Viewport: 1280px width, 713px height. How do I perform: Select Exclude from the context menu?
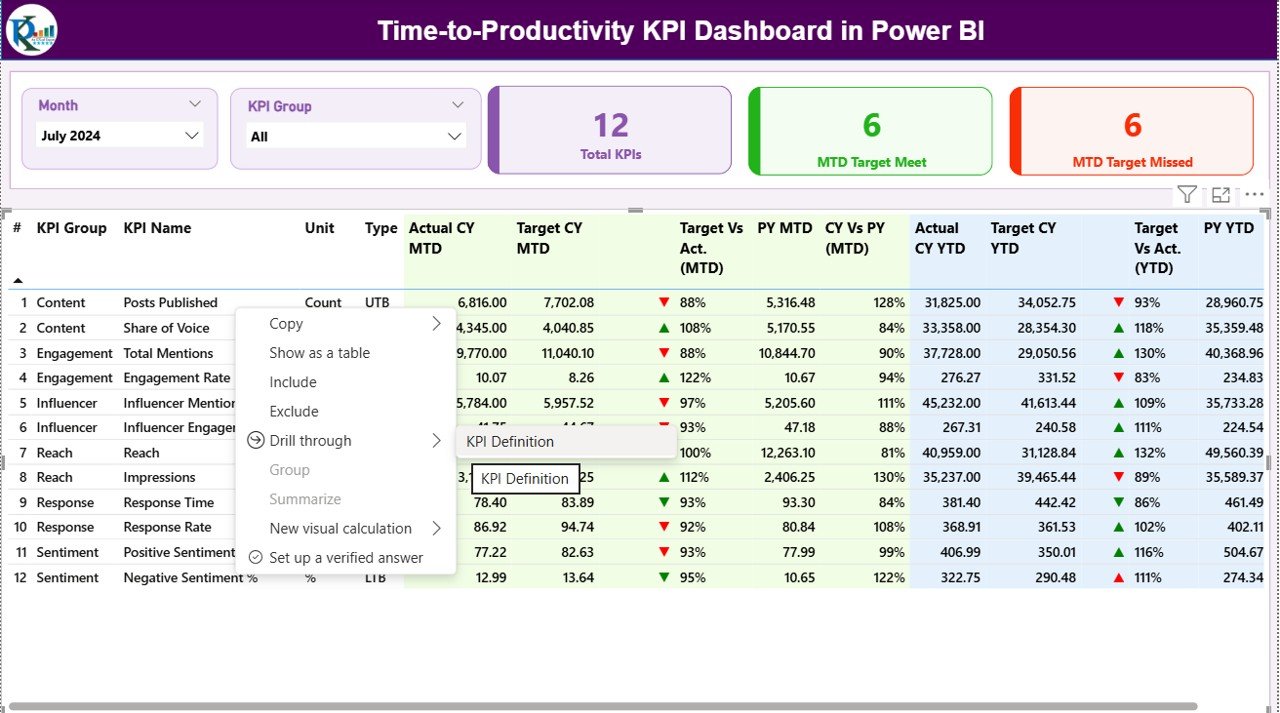click(x=293, y=411)
